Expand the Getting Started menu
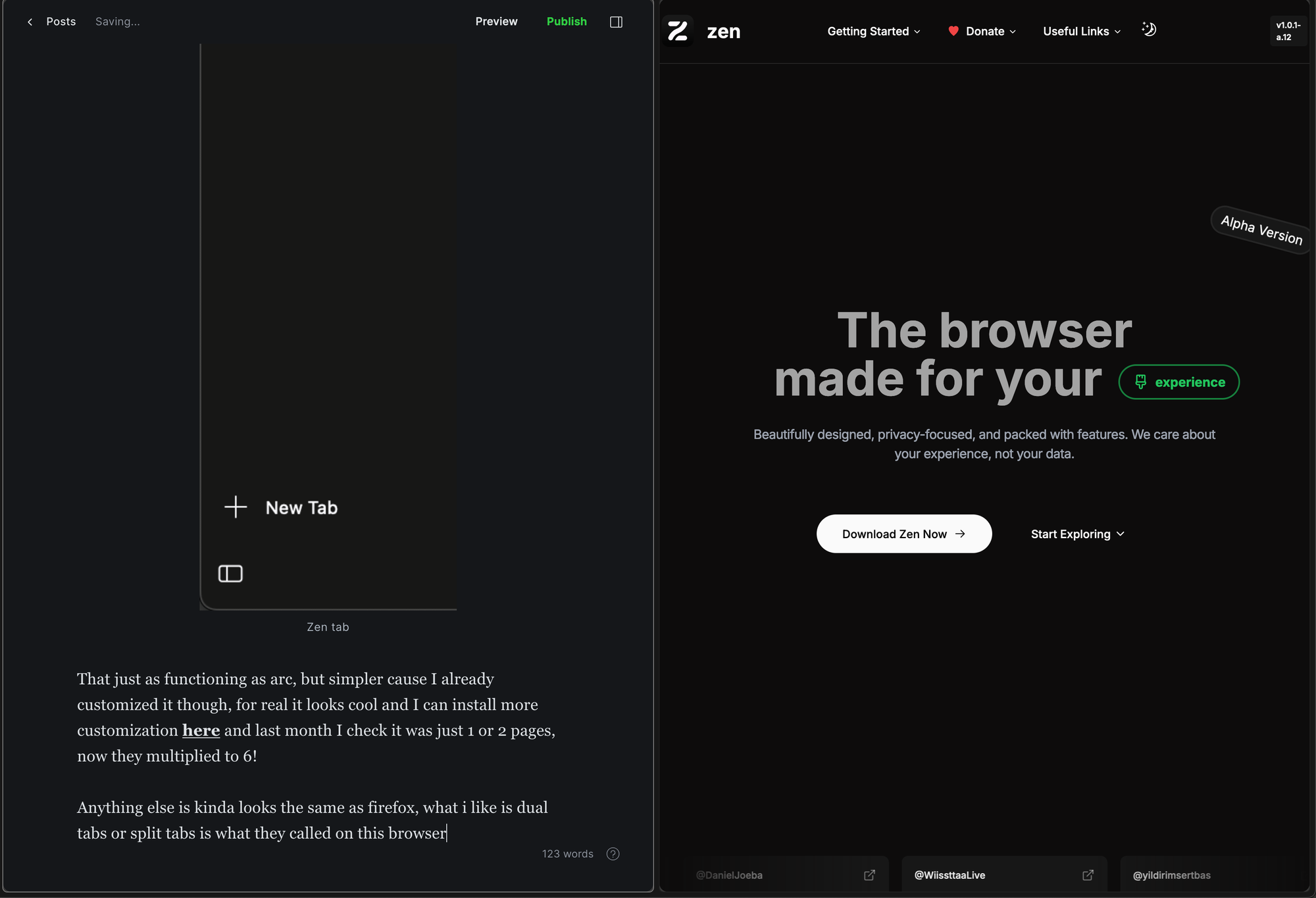The width and height of the screenshot is (1316, 898). (x=874, y=31)
